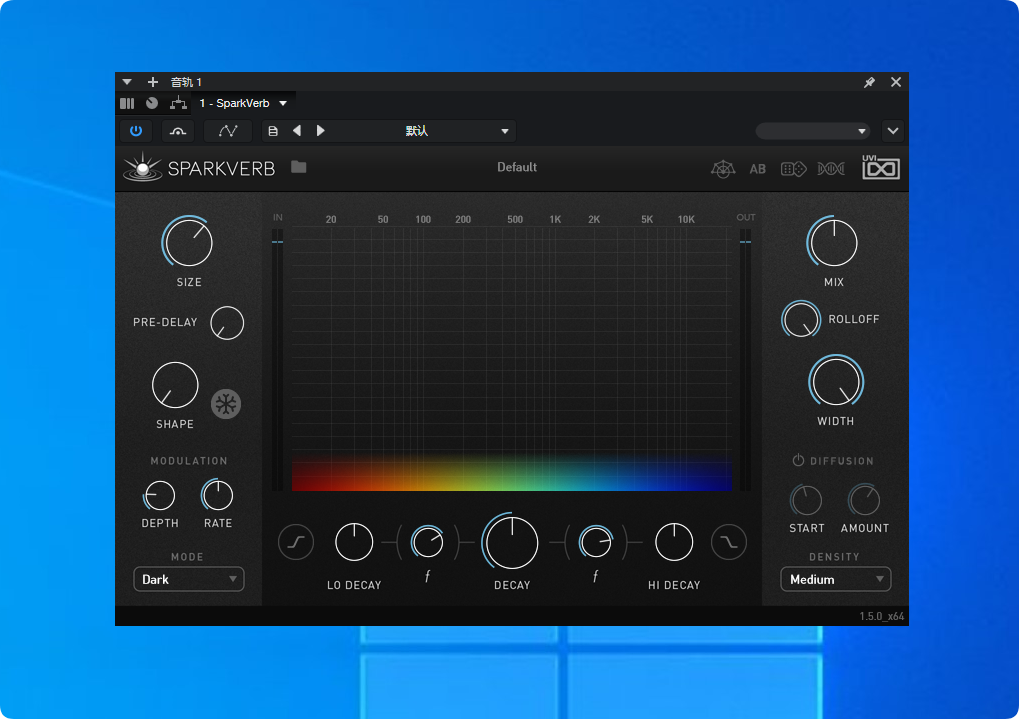Viewport: 1019px width, 719px height.
Task: Open the Medium density dropdown
Action: 835,579
